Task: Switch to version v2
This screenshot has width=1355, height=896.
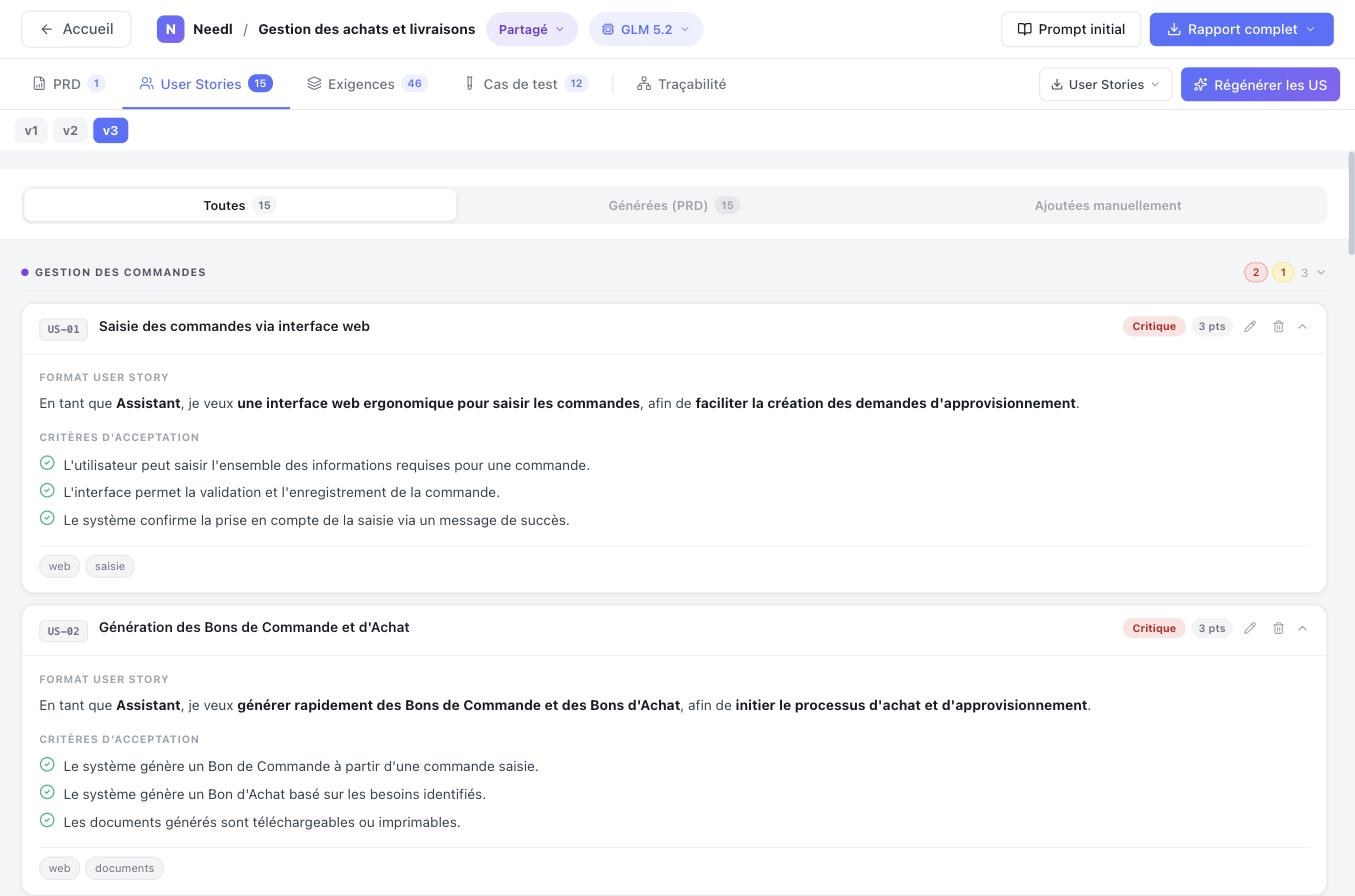Action: pos(70,130)
